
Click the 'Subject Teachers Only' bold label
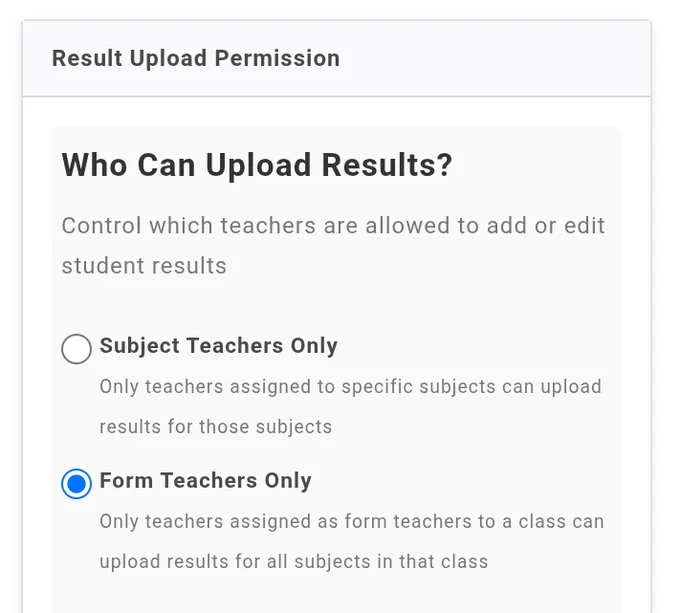219,346
